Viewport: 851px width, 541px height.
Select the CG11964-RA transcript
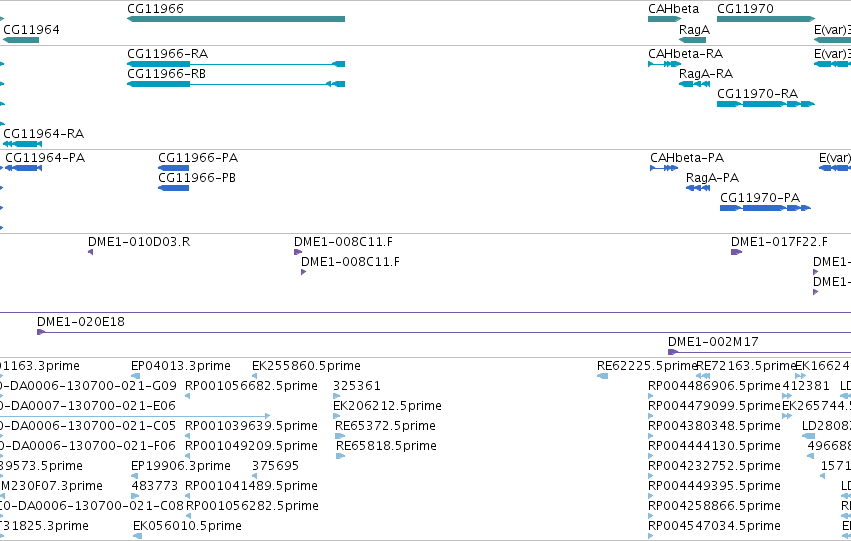22,144
